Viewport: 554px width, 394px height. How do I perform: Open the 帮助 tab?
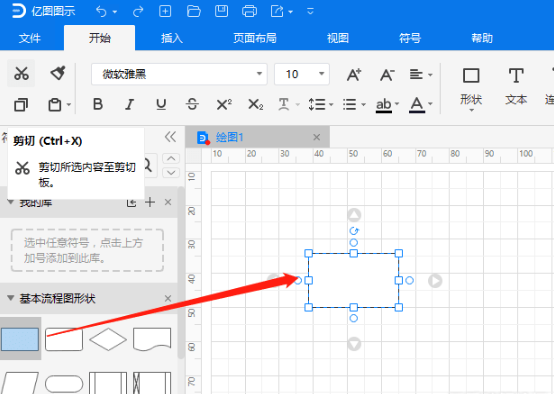click(482, 38)
